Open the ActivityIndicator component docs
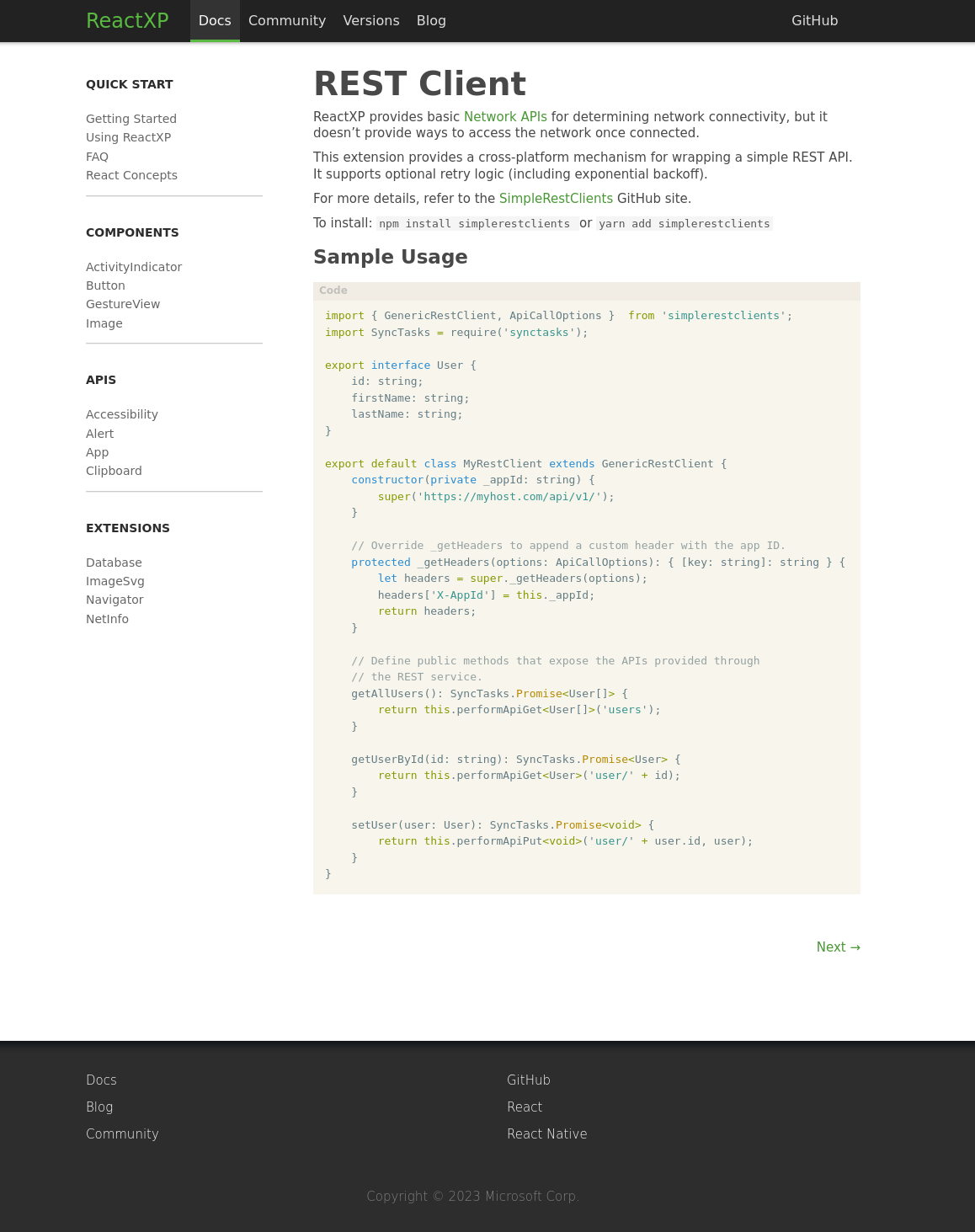The width and height of the screenshot is (975, 1232). tap(134, 267)
